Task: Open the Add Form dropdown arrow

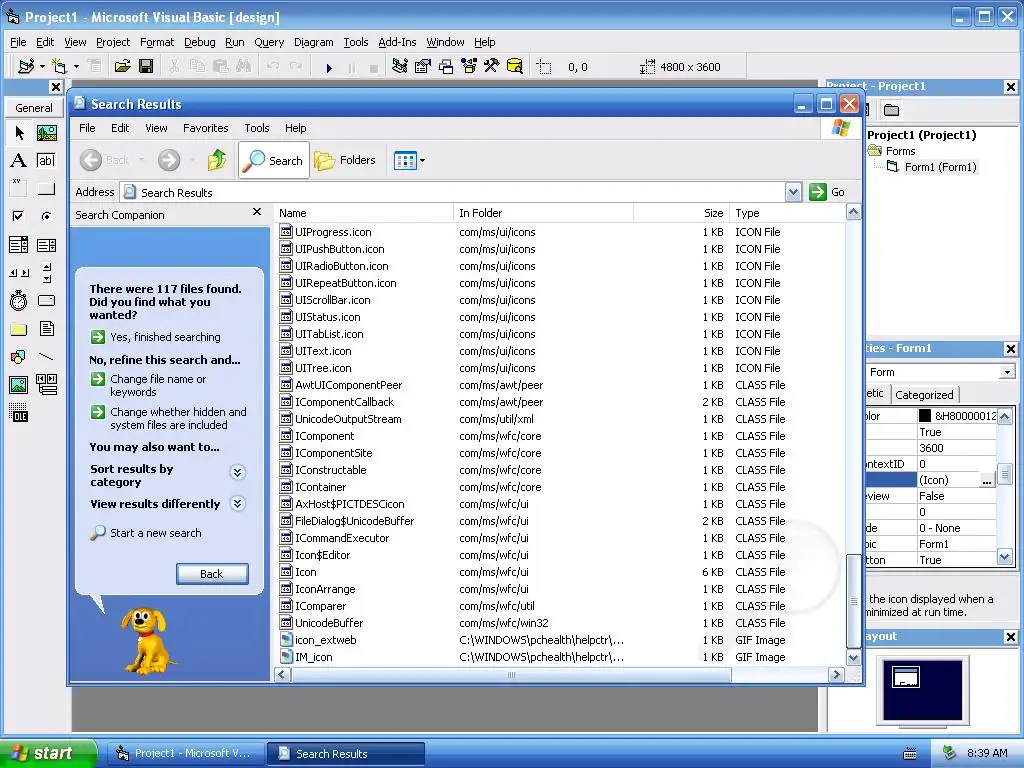Action: (76, 67)
